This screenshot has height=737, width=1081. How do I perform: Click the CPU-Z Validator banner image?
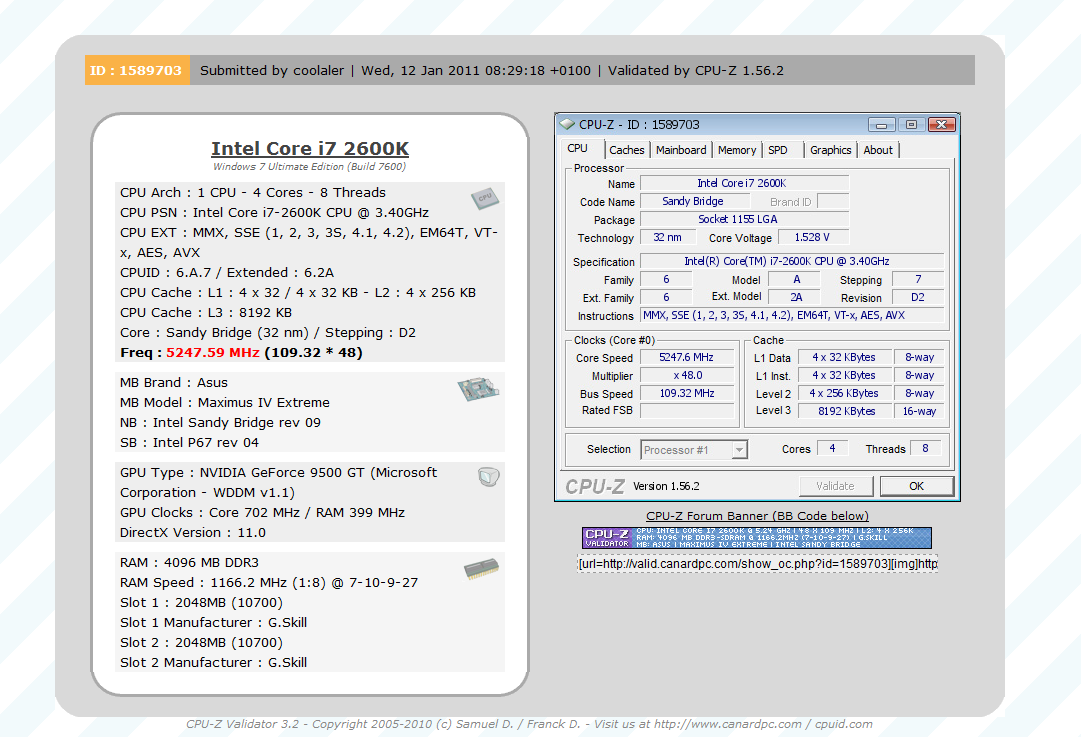[x=757, y=538]
